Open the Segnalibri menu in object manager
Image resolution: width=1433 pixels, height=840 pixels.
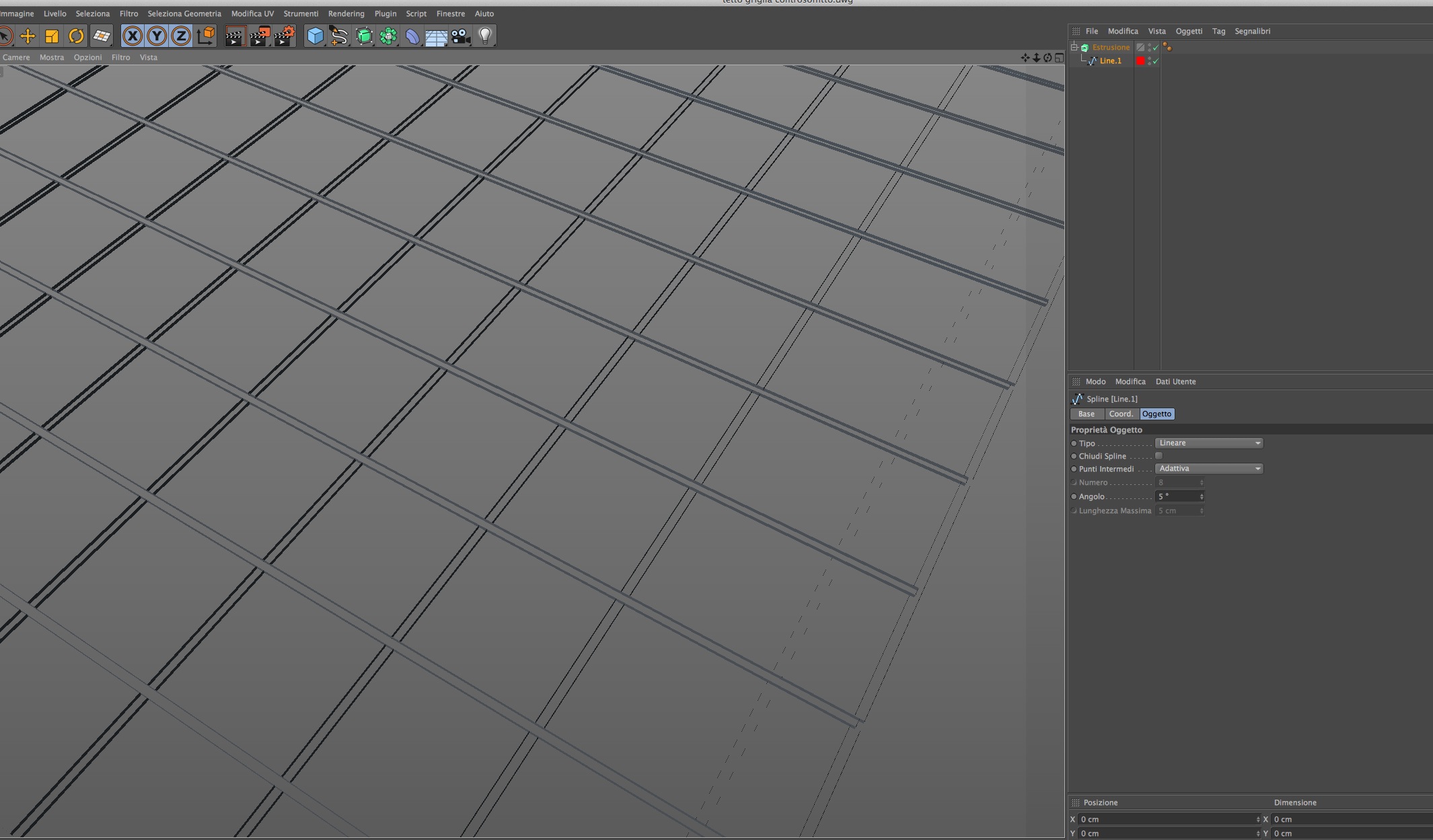click(x=1252, y=31)
